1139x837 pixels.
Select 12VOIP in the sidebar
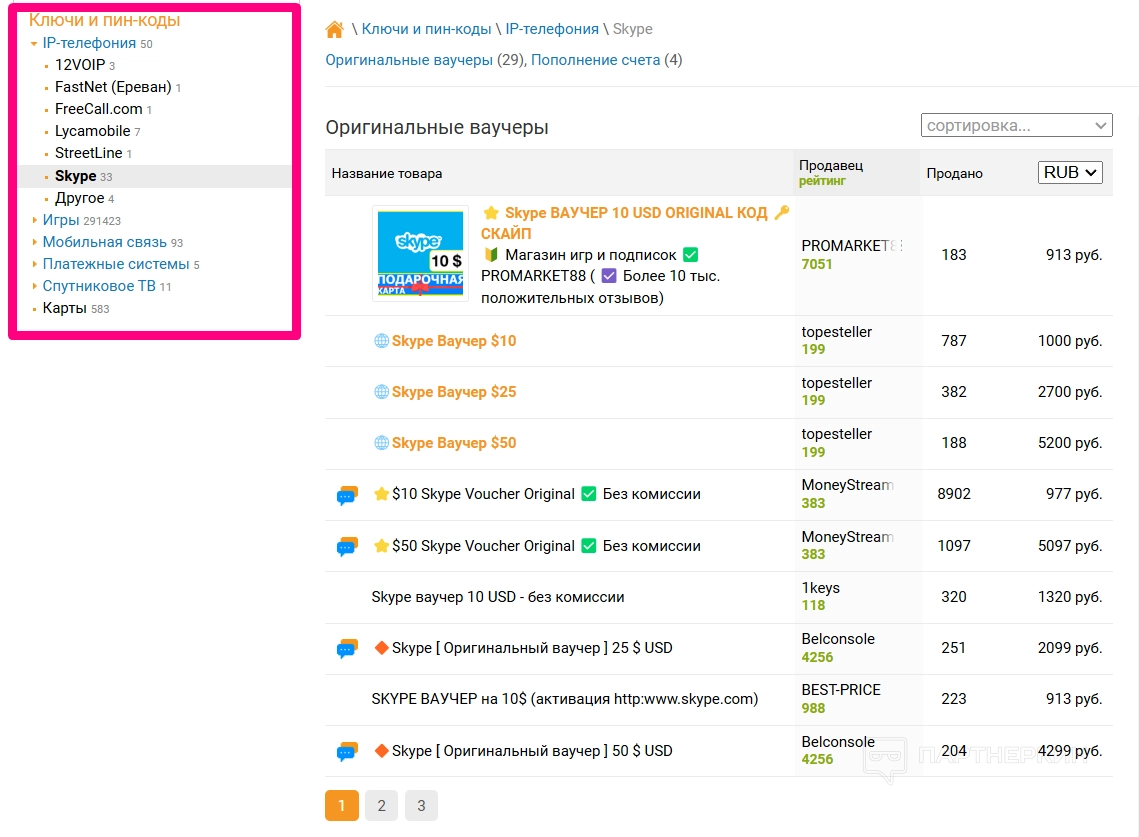click(x=80, y=65)
